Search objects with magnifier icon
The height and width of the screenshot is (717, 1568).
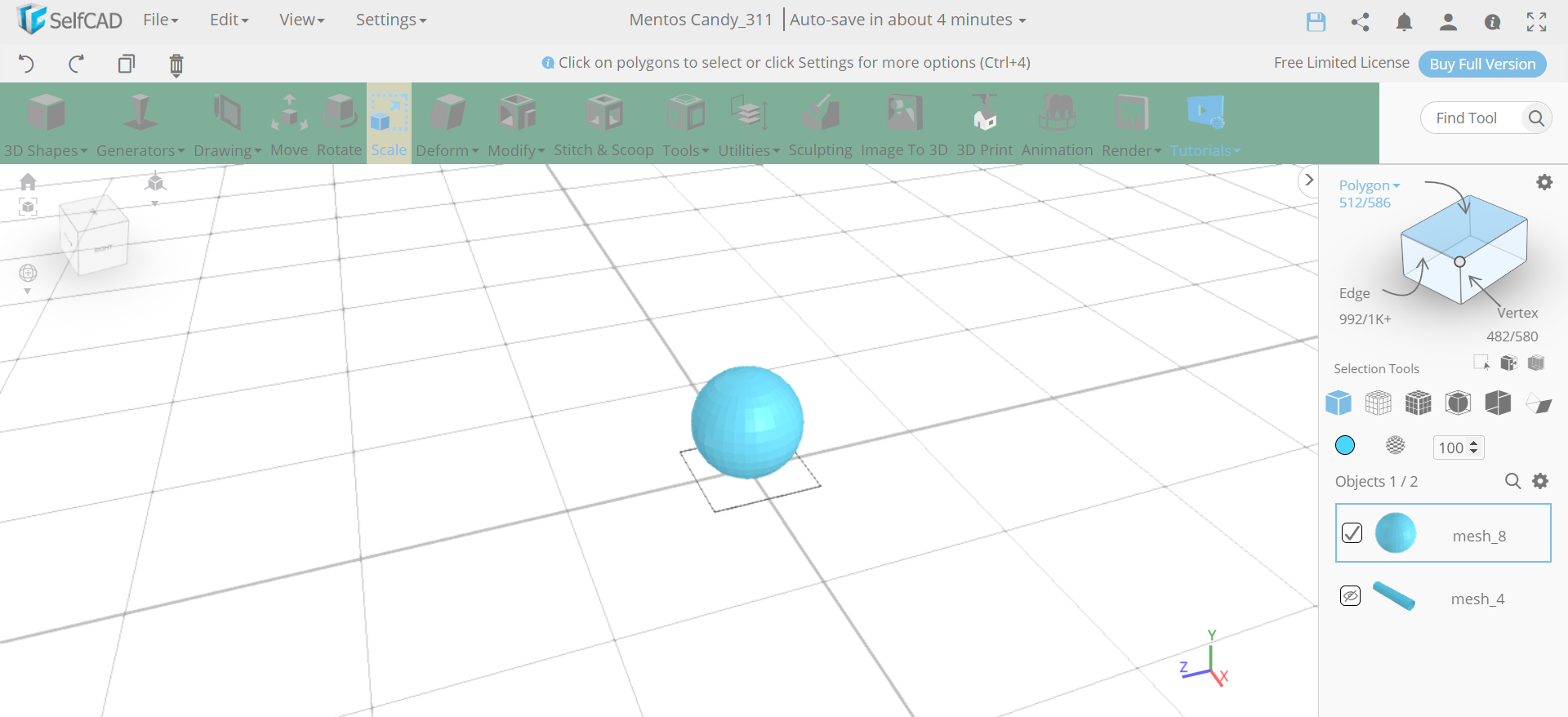point(1512,481)
